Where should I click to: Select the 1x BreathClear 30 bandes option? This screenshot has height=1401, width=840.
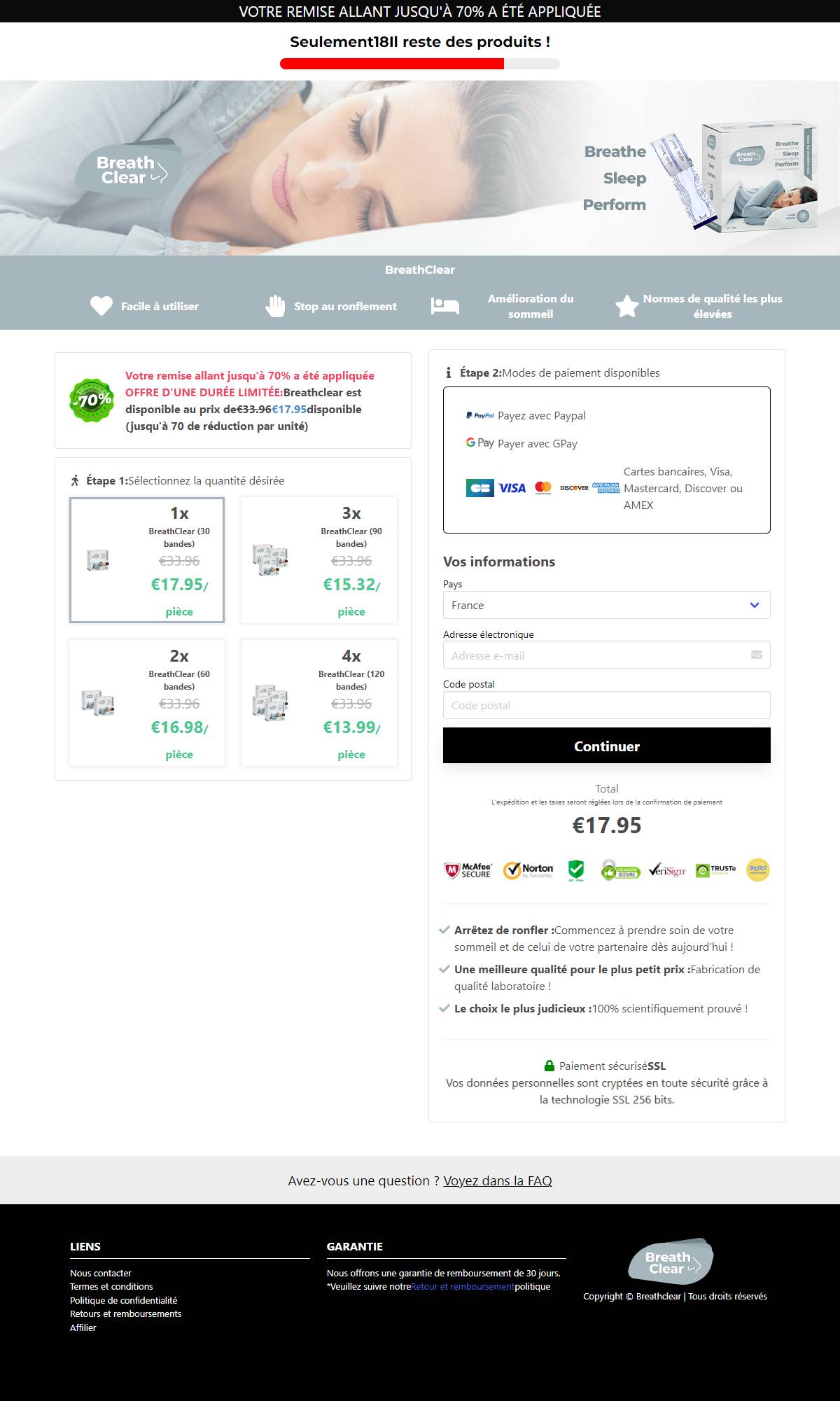coord(147,560)
